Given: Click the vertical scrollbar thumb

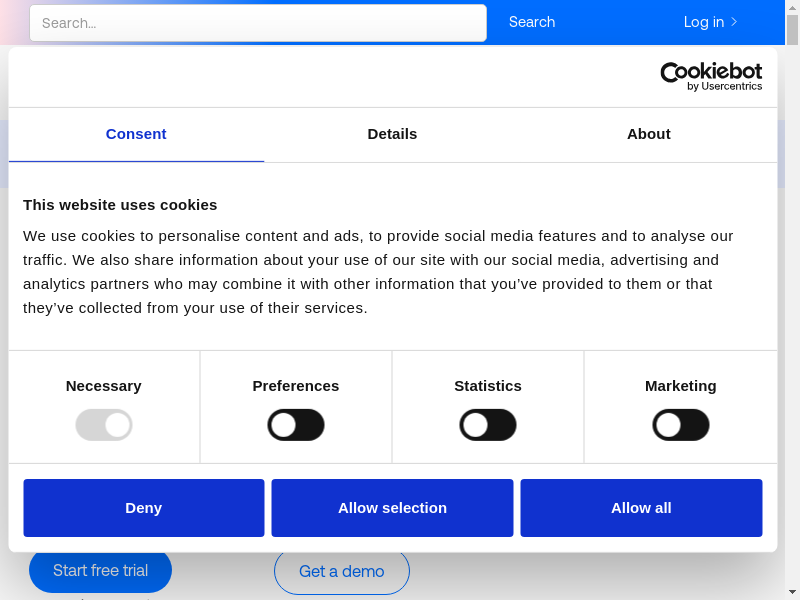Looking at the screenshot, I should 792,30.
